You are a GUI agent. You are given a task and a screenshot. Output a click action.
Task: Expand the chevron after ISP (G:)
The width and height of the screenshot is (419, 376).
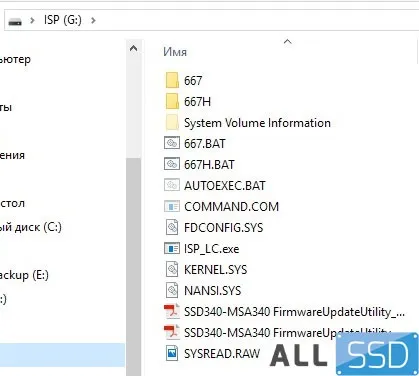[x=93, y=21]
